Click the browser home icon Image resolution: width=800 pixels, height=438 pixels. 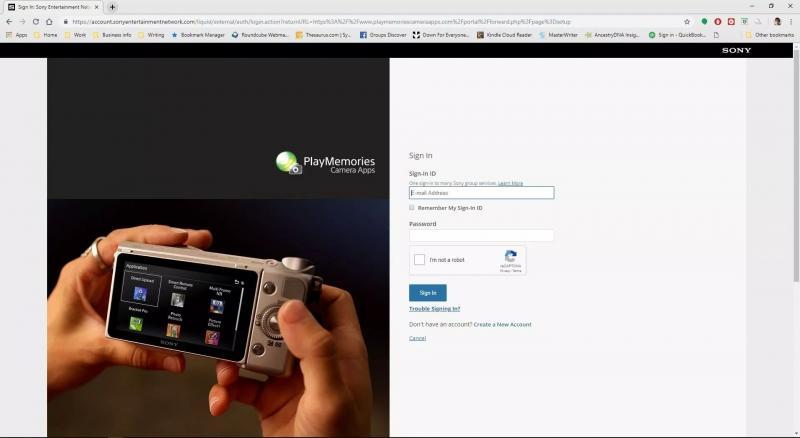(49, 21)
